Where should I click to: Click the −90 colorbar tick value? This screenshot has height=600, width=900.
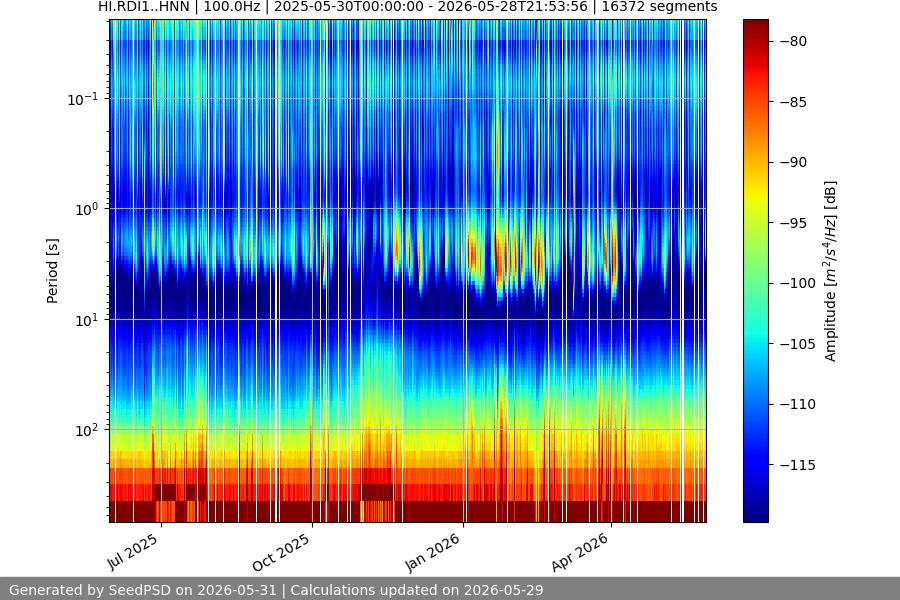pos(793,162)
